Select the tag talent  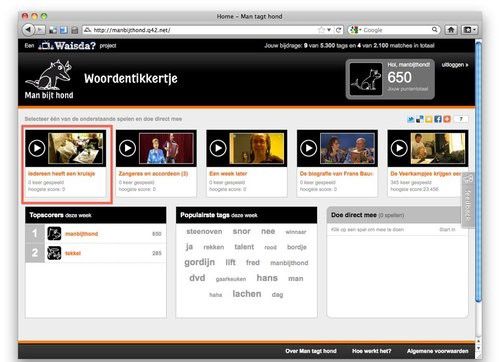pos(244,247)
